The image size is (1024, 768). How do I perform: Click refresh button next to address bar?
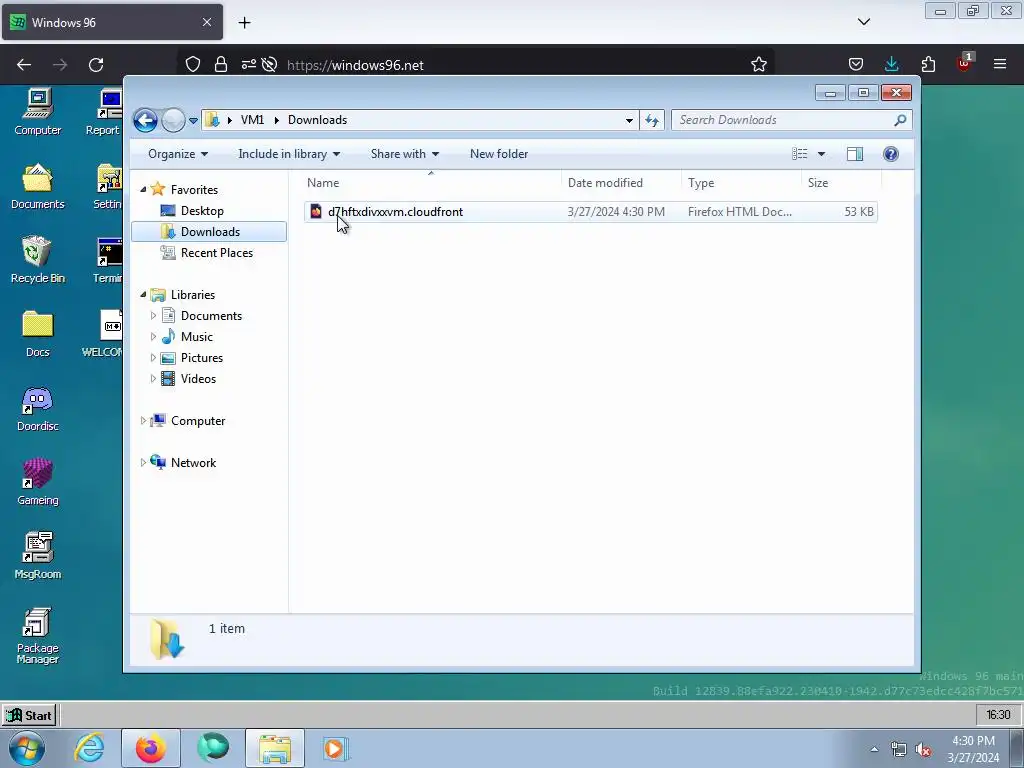point(652,120)
